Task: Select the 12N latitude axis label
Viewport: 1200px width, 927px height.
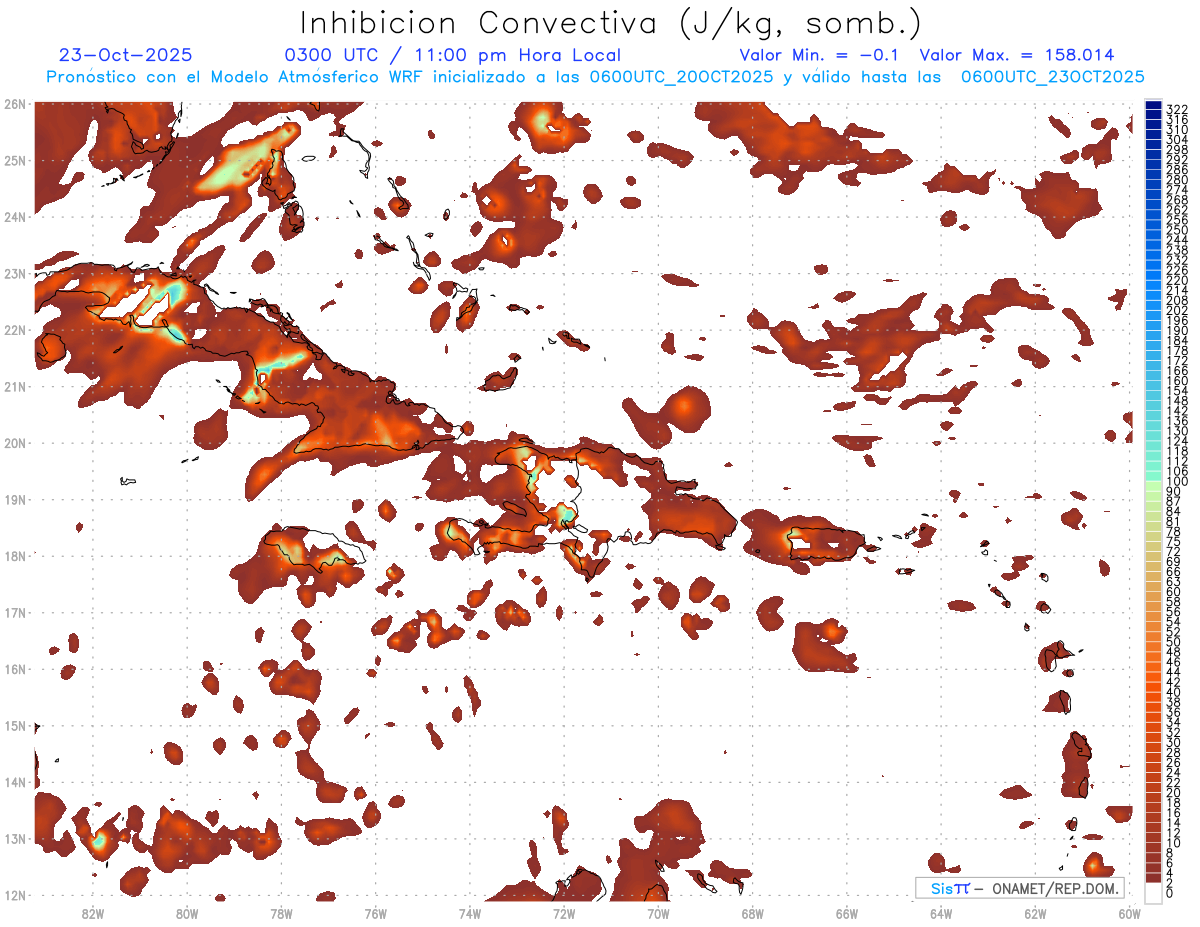Action: [x=15, y=895]
